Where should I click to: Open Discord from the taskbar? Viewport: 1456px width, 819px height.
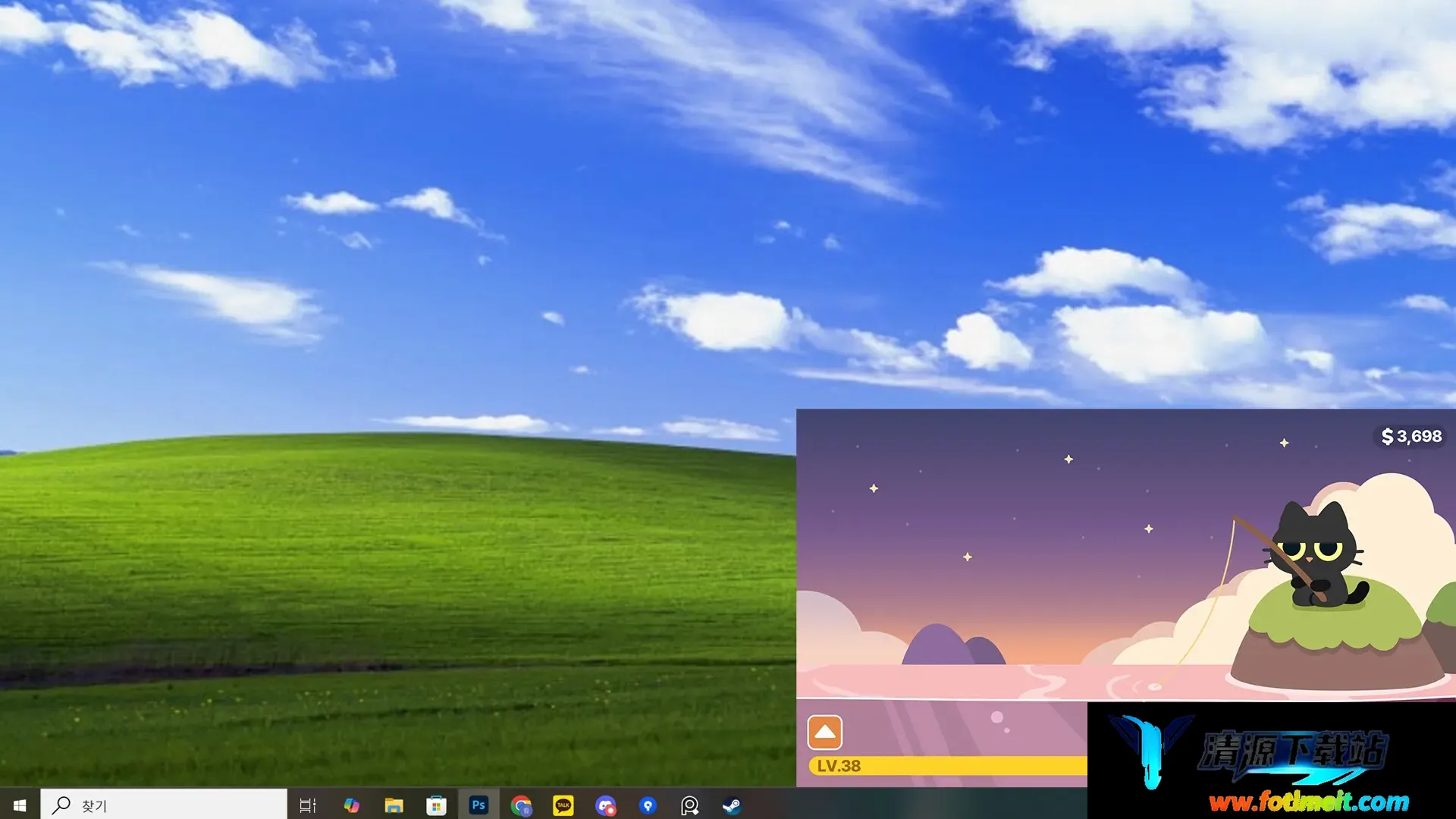(606, 805)
